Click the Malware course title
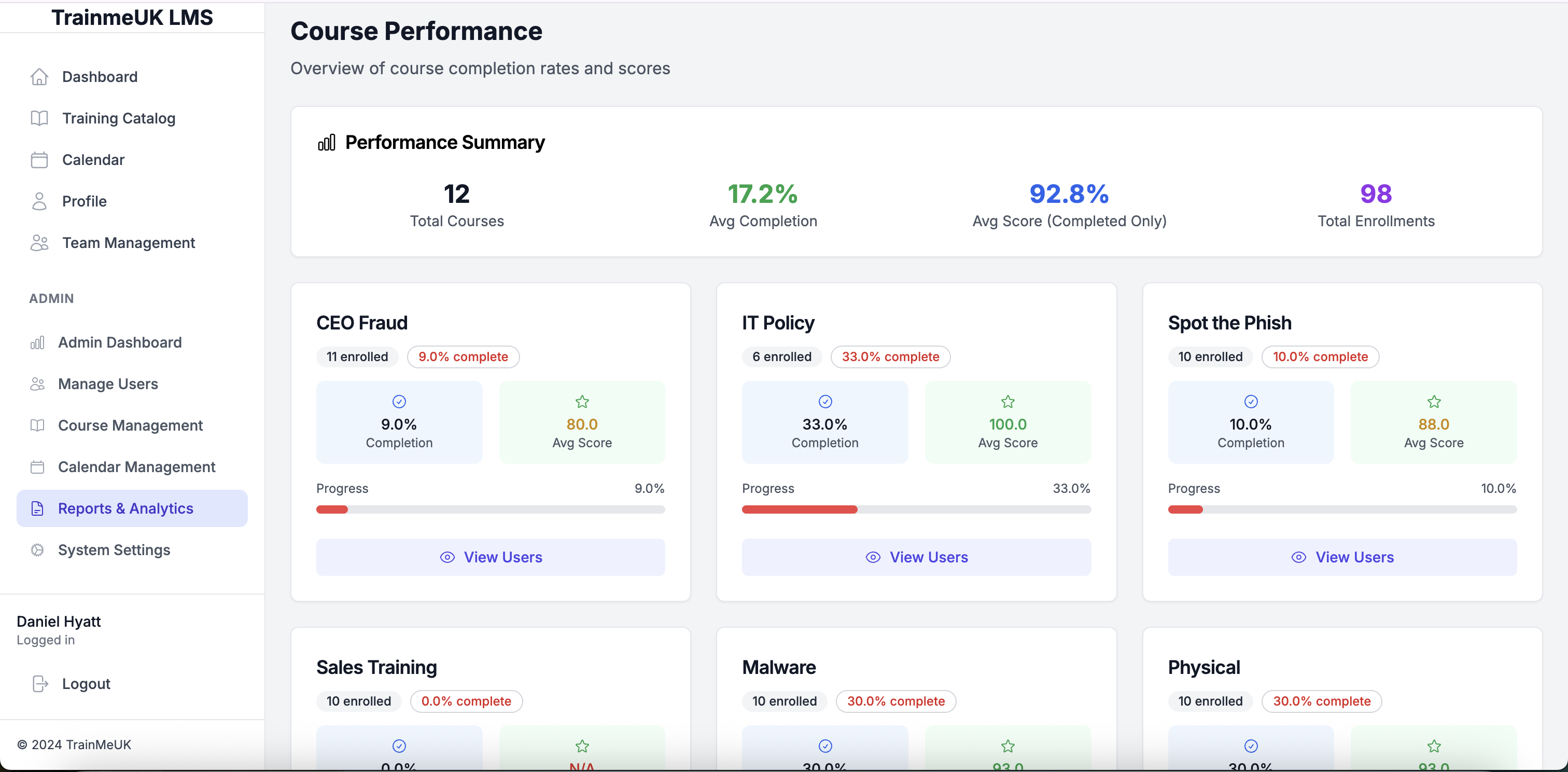The image size is (1568, 772). [x=778, y=667]
